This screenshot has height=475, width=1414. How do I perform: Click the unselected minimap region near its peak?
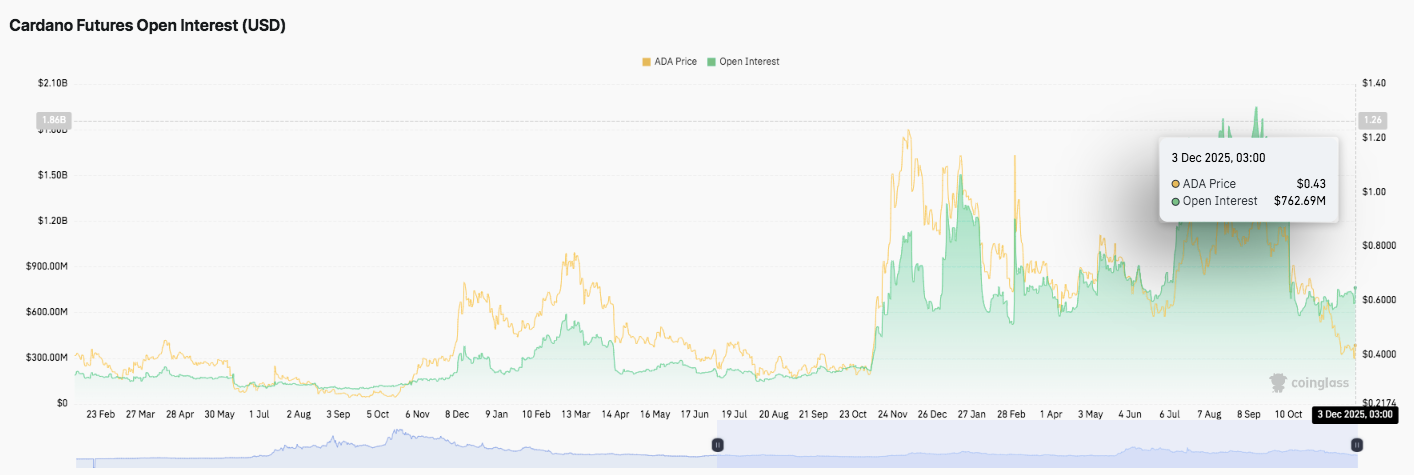pos(400,440)
